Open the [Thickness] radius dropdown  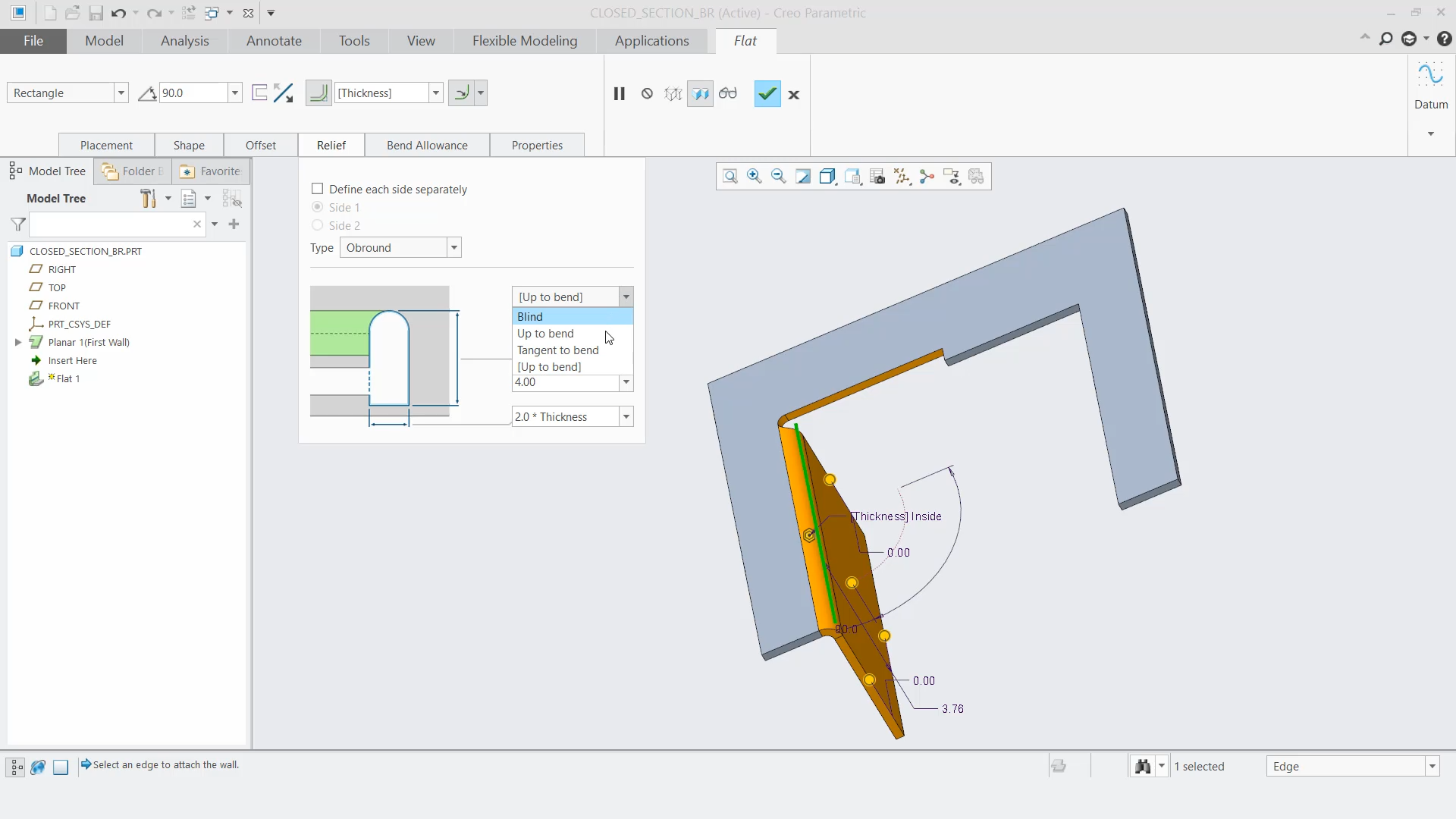tap(436, 93)
